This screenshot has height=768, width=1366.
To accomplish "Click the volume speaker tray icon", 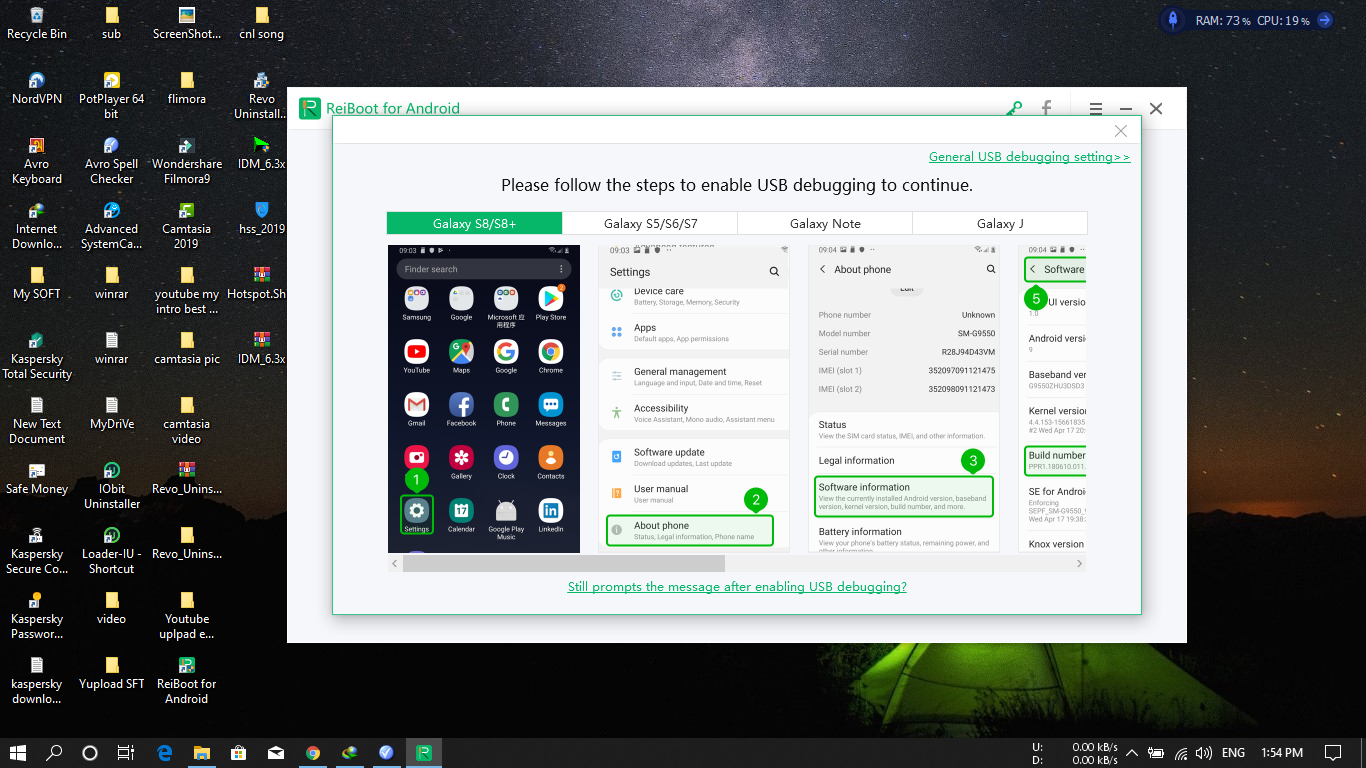I will 1204,753.
